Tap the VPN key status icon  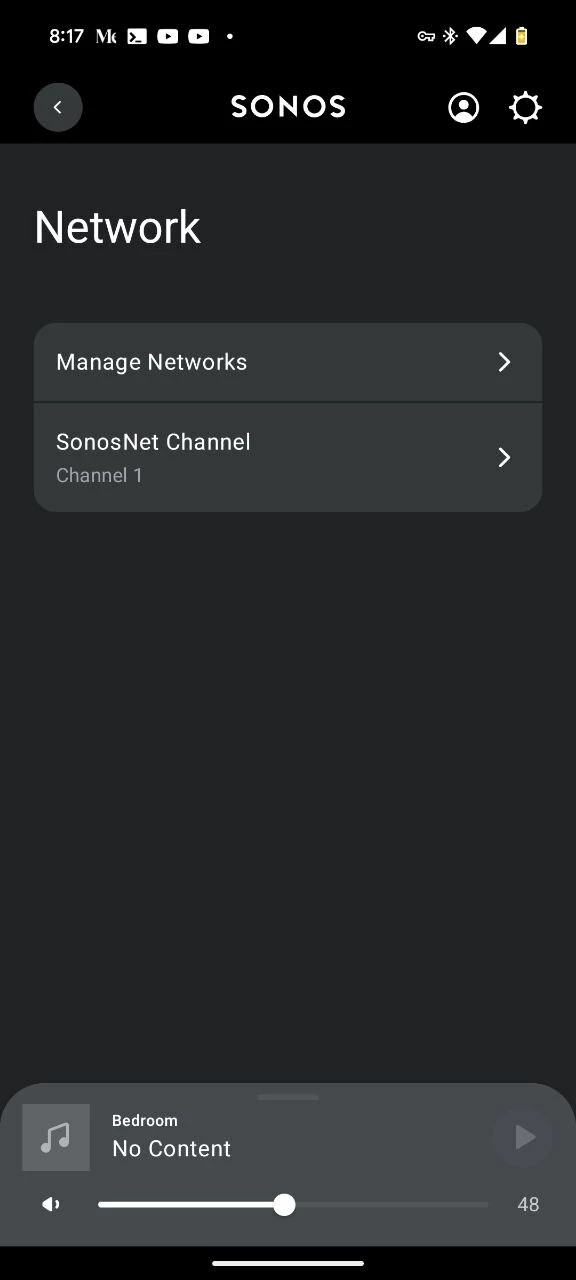pyautogui.click(x=426, y=36)
